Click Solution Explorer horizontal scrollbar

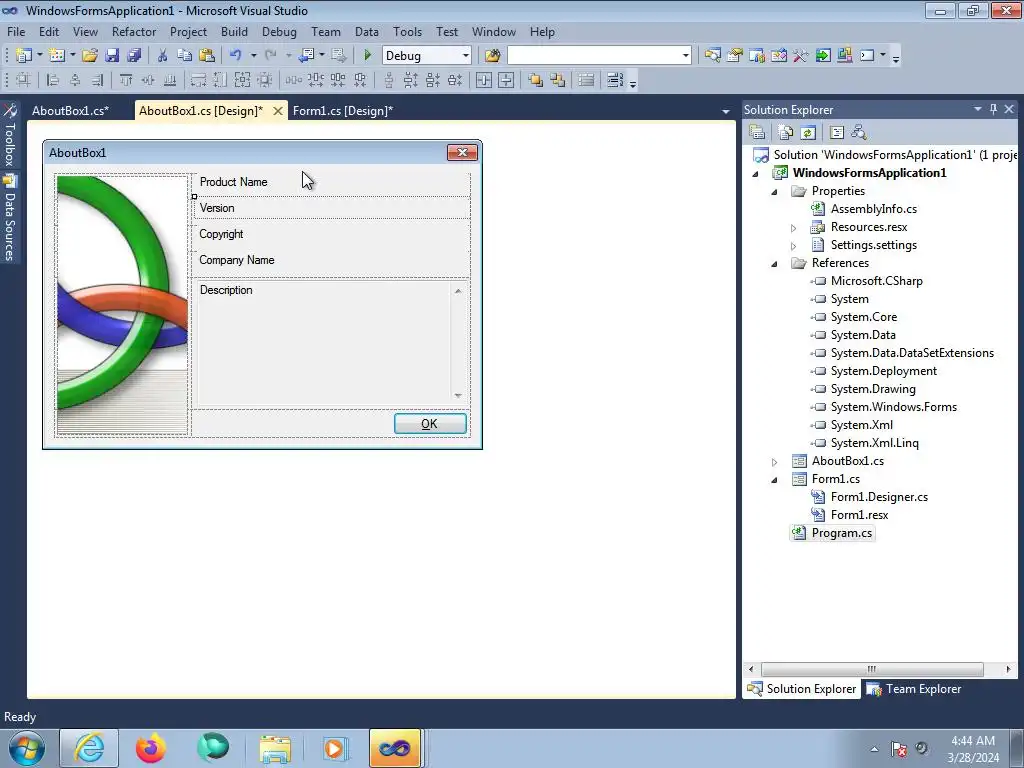(872, 669)
